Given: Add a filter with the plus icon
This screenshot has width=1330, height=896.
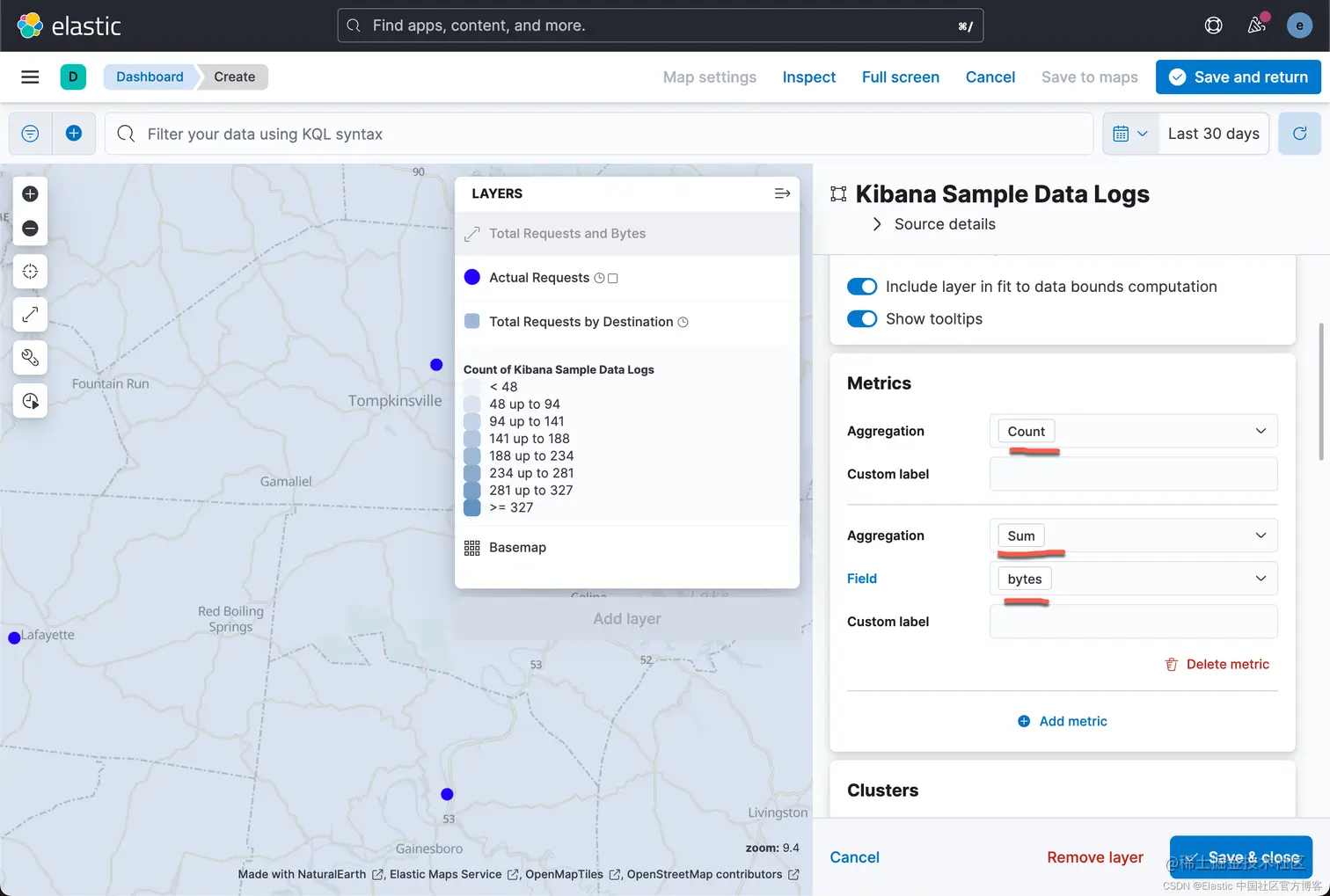Looking at the screenshot, I should coord(74,134).
